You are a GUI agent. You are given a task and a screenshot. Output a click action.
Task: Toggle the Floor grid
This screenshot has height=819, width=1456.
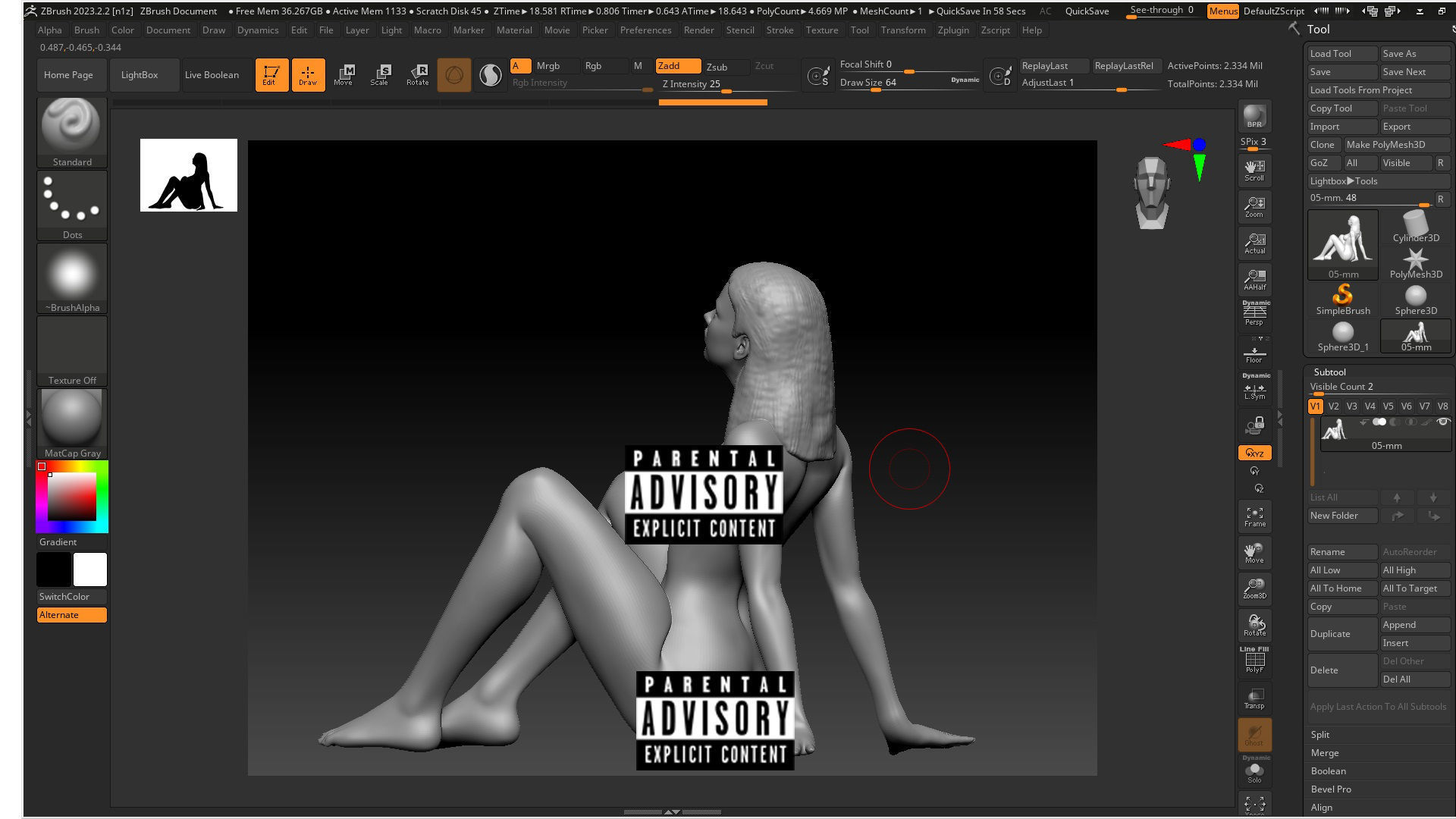coord(1254,352)
